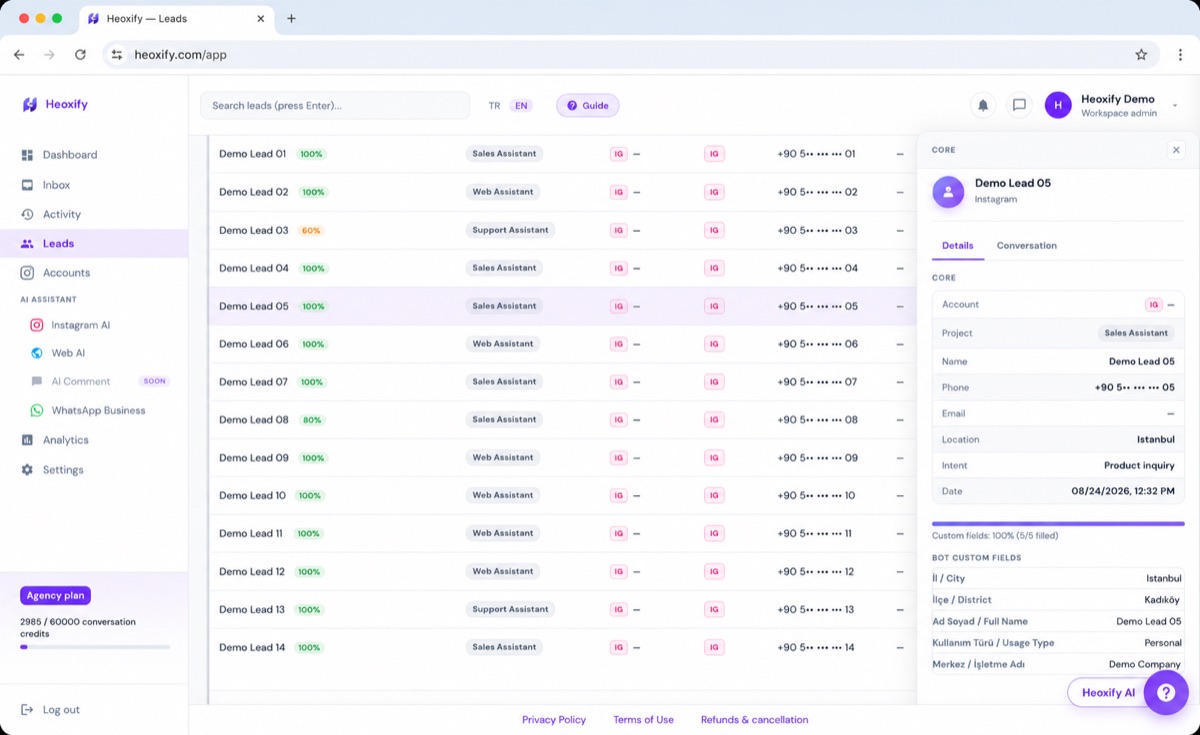This screenshot has height=735, width=1200.
Task: Close the lead details panel
Action: pyautogui.click(x=1176, y=150)
